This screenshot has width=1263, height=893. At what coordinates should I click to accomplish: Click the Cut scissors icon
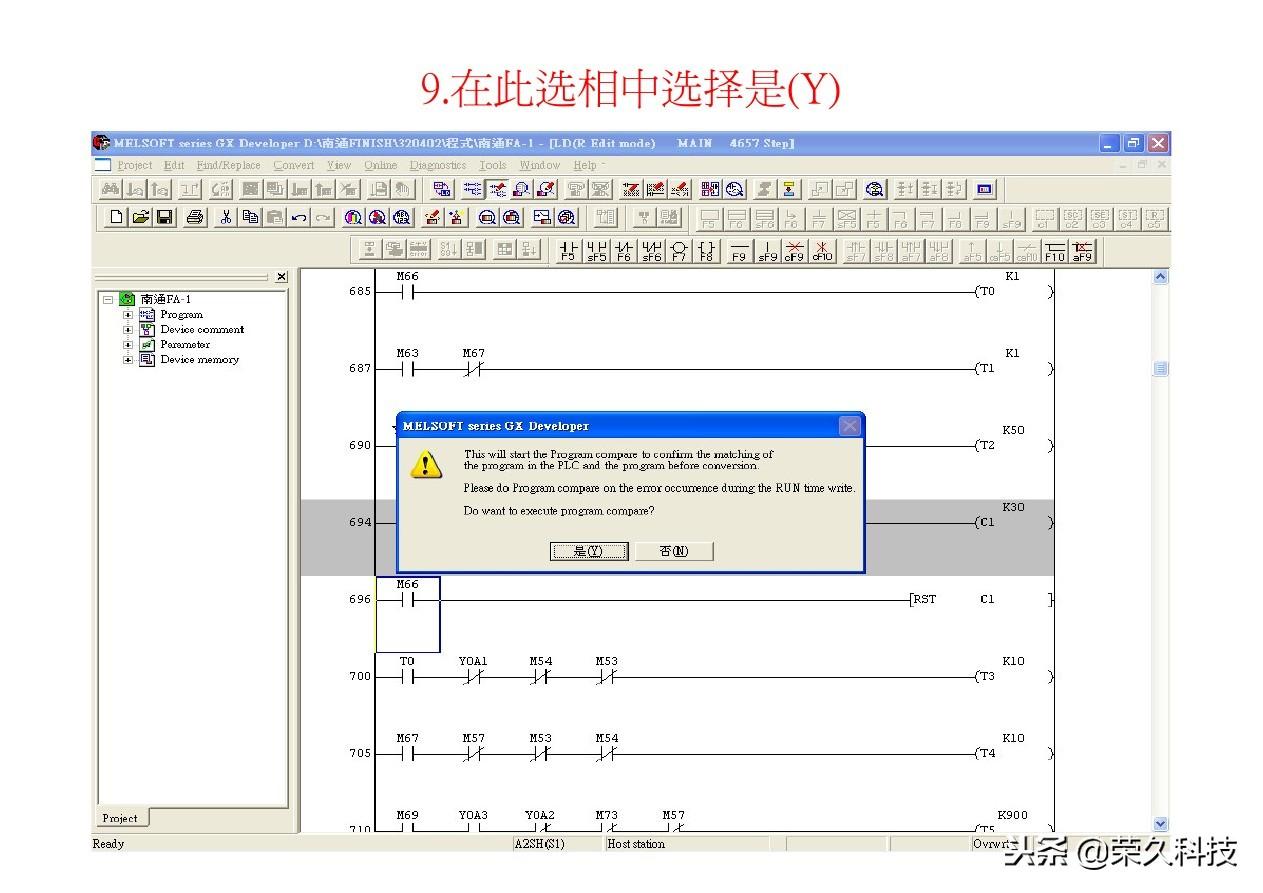click(x=226, y=217)
